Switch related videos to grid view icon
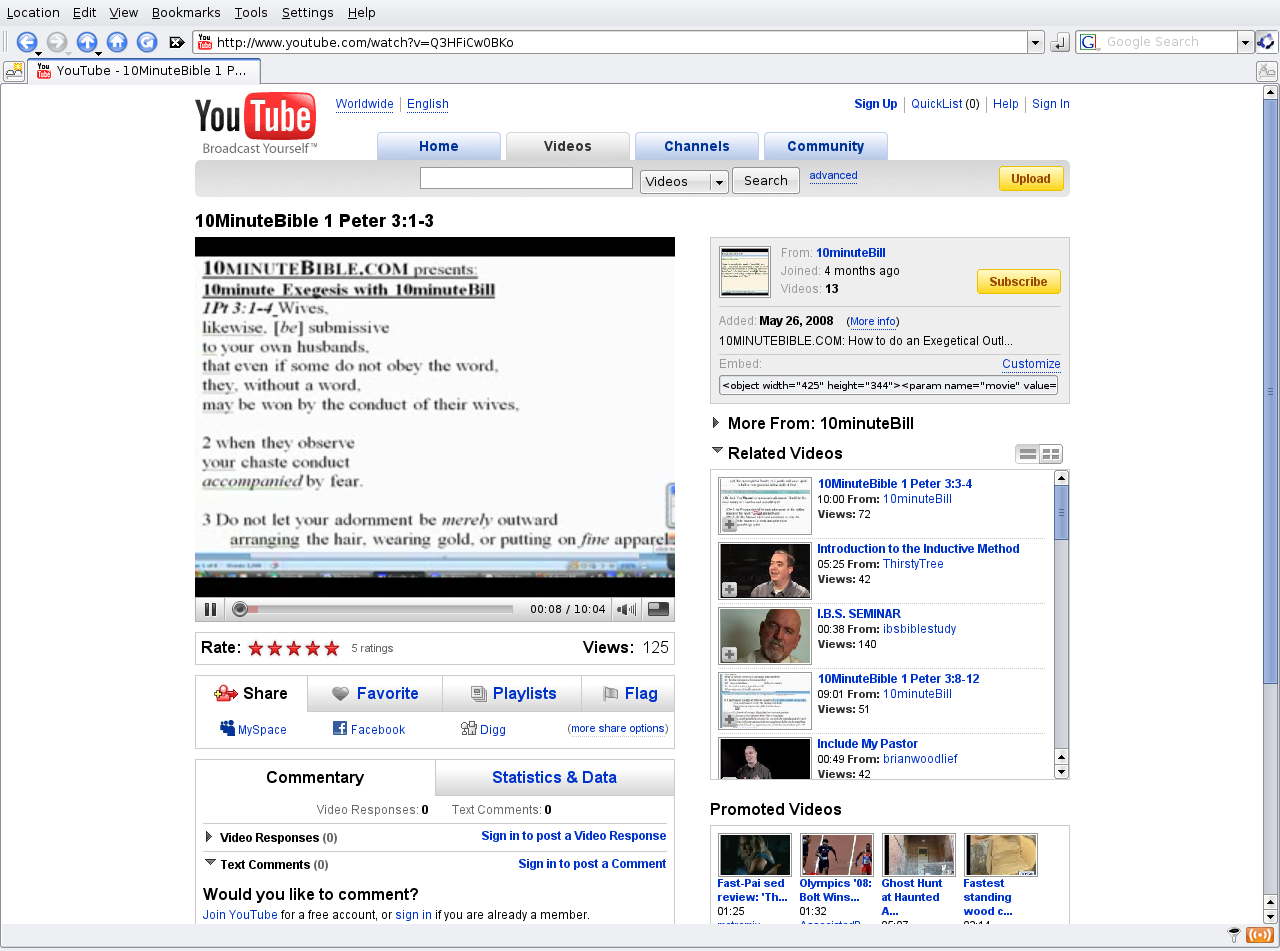 click(x=1050, y=454)
